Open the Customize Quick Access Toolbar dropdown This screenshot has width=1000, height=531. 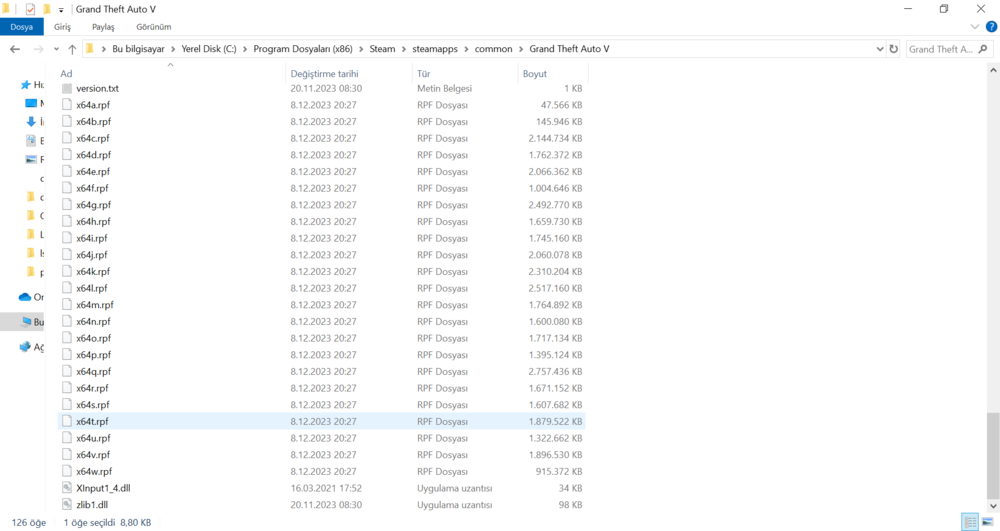(61, 10)
